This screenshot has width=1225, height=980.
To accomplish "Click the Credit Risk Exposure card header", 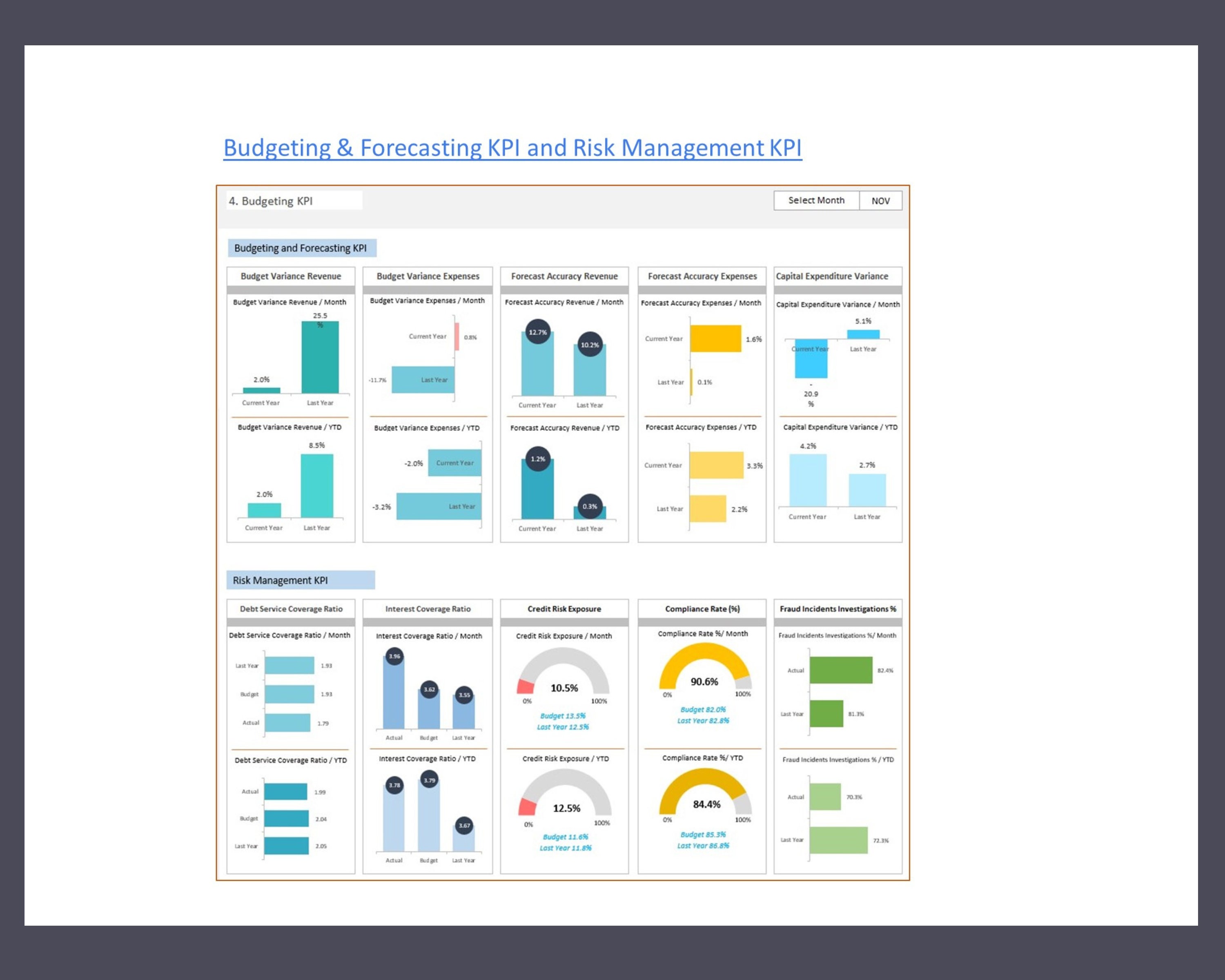I will click(x=564, y=609).
